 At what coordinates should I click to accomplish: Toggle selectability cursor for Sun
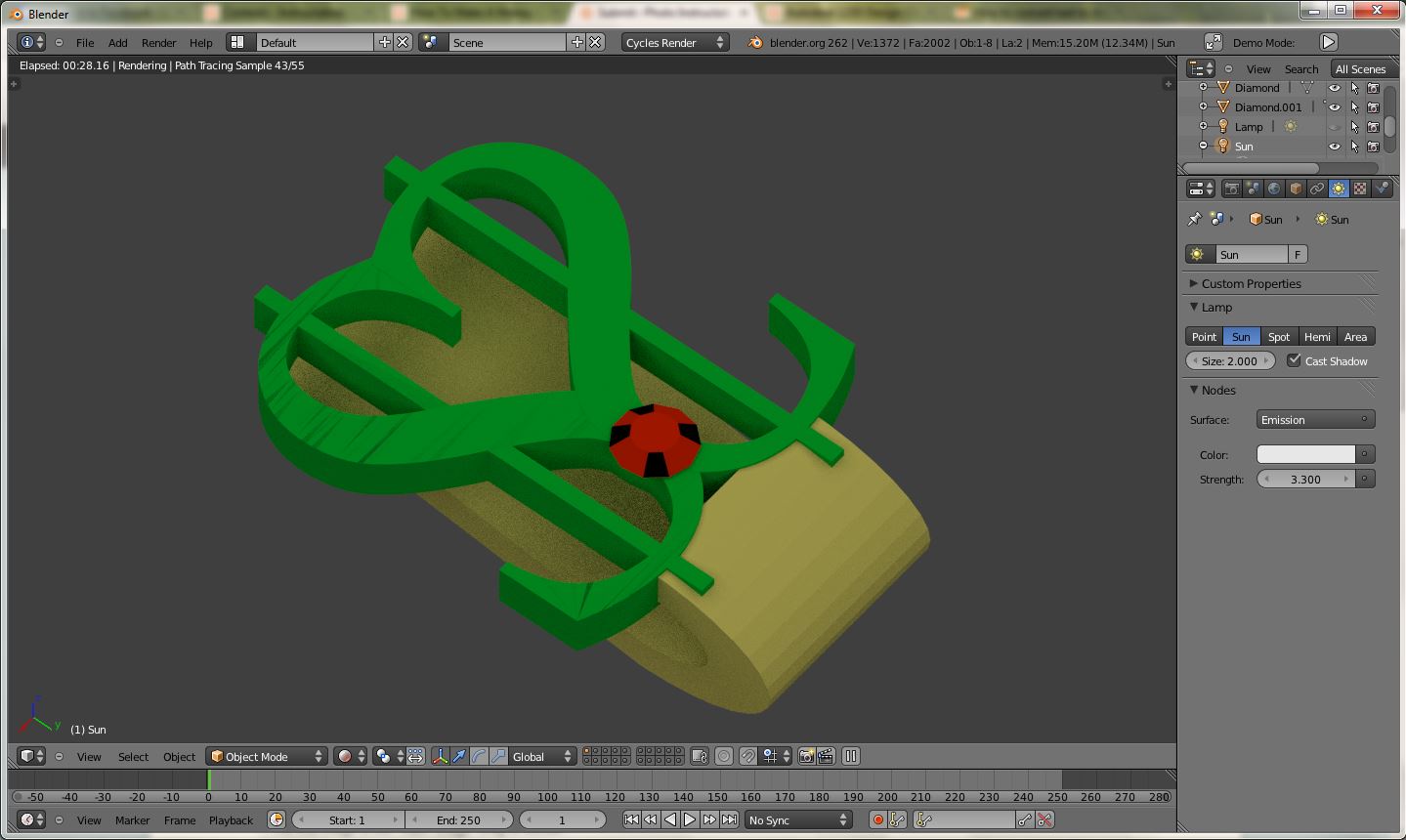[x=1354, y=147]
